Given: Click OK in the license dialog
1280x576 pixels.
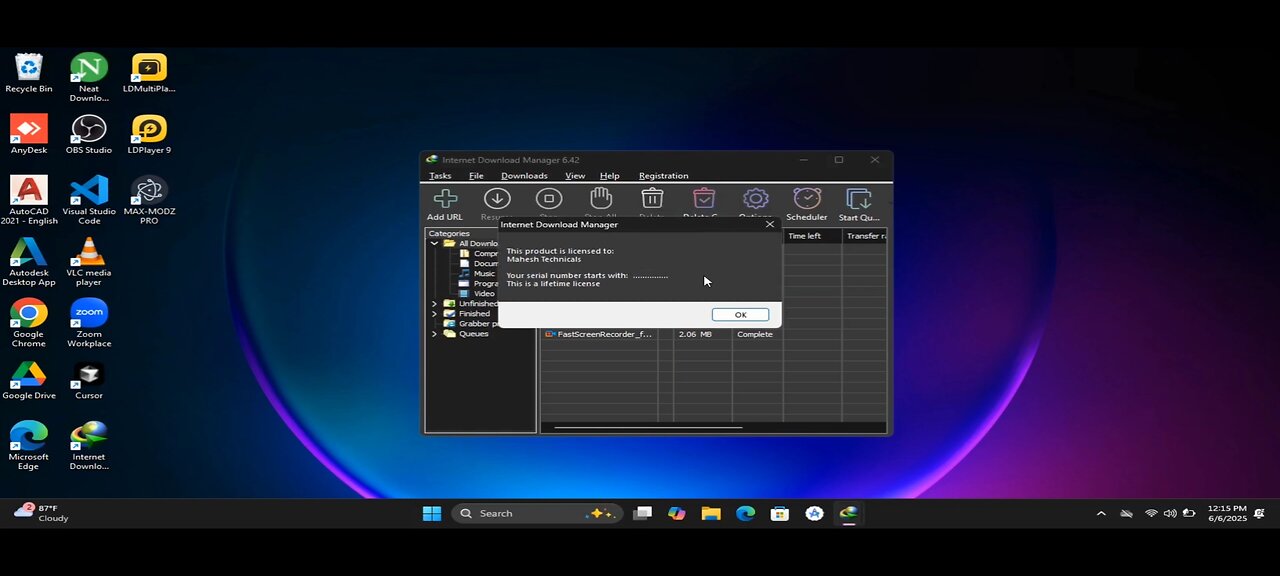Looking at the screenshot, I should pos(740,314).
